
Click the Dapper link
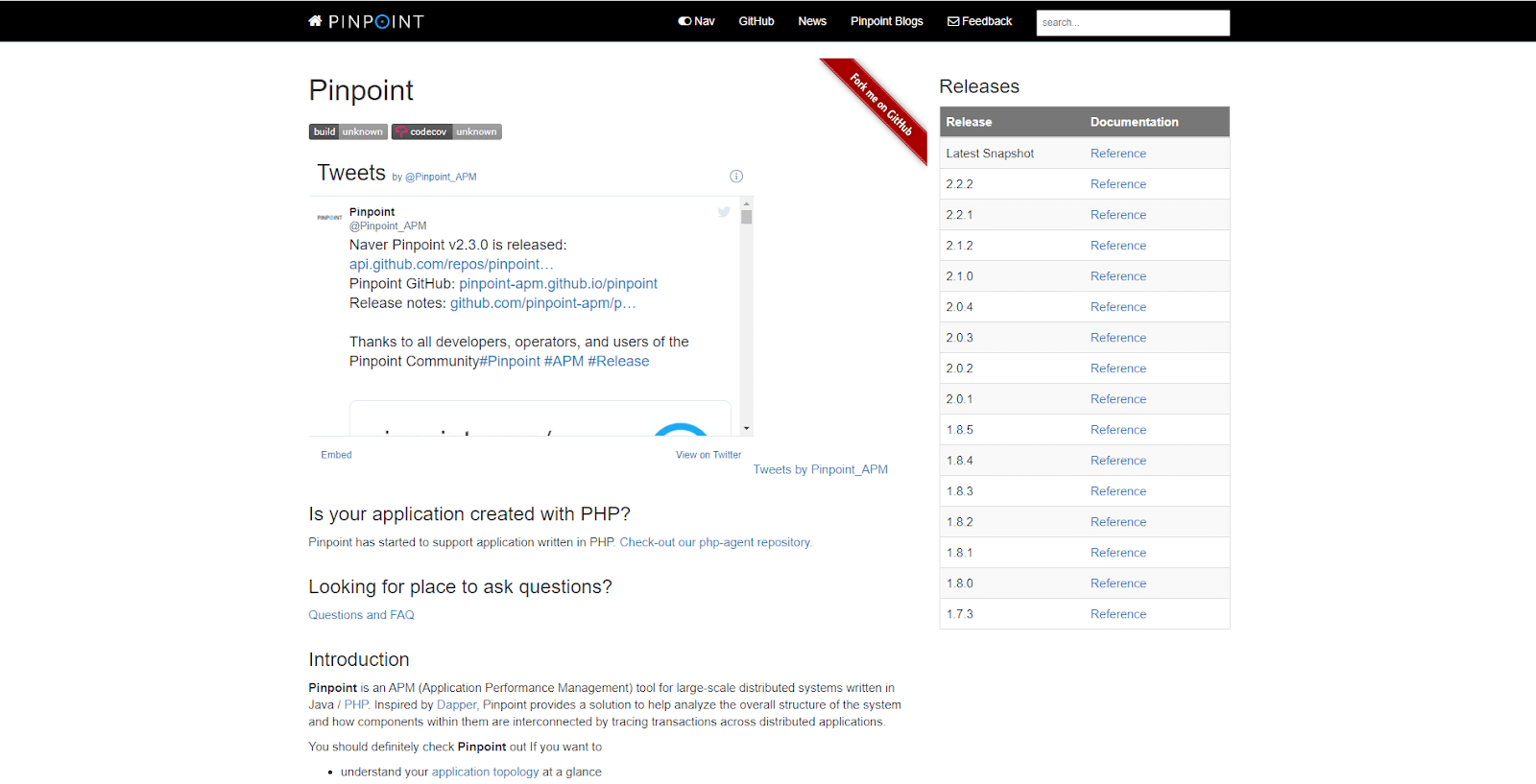click(x=457, y=704)
